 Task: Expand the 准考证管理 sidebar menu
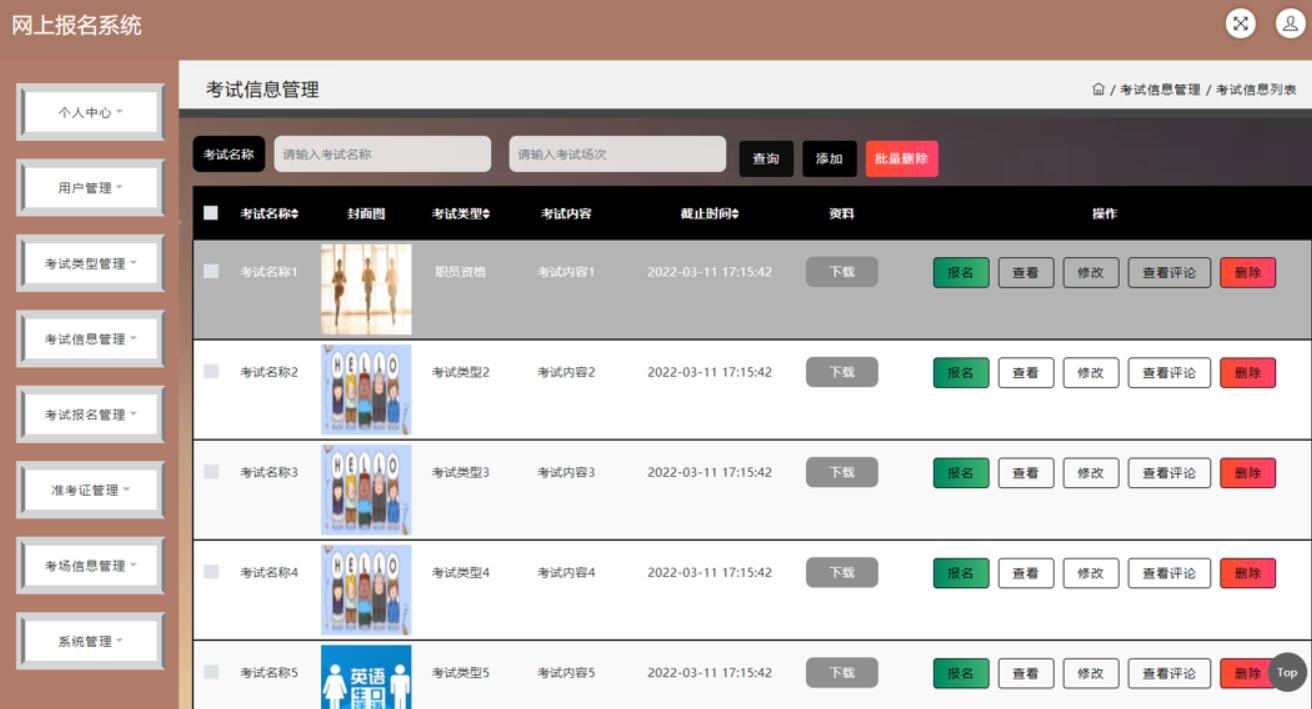click(x=90, y=489)
